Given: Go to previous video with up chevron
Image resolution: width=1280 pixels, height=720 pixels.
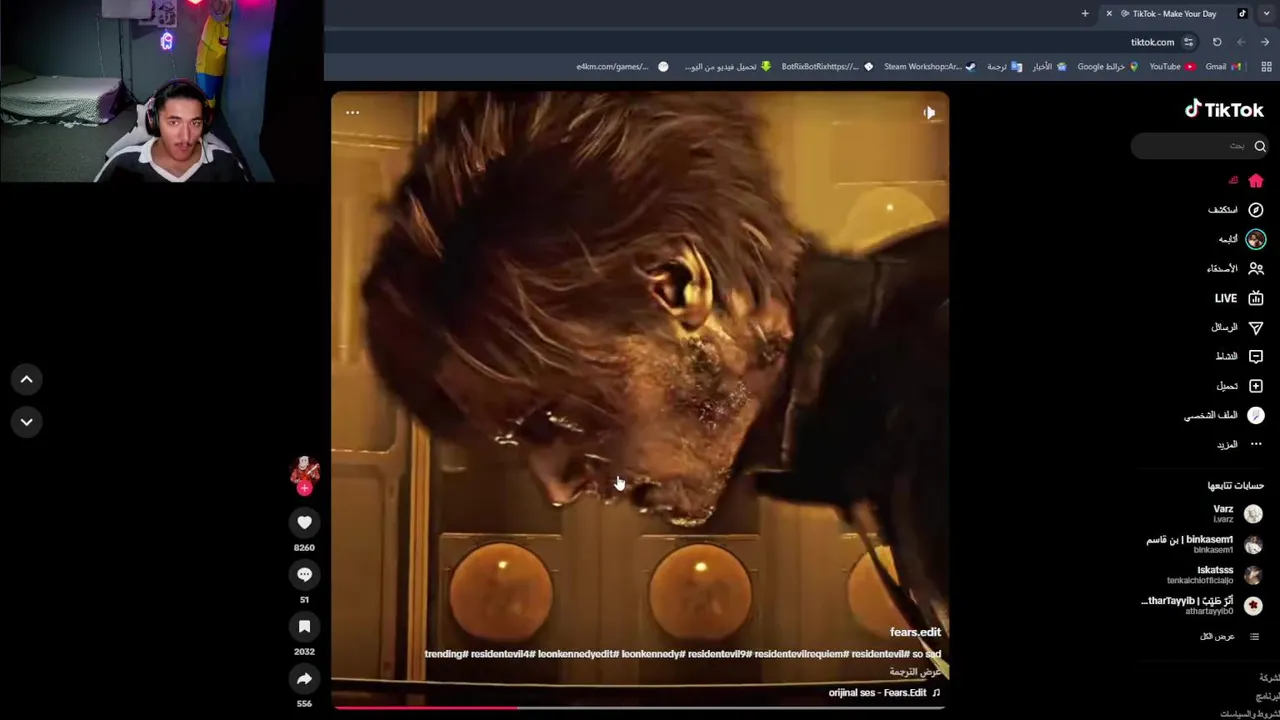Looking at the screenshot, I should [x=27, y=379].
